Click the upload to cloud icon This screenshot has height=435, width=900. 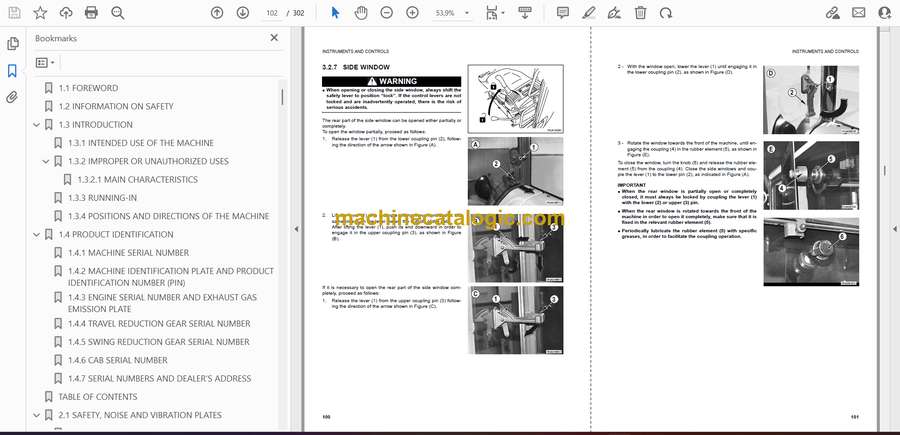[66, 13]
